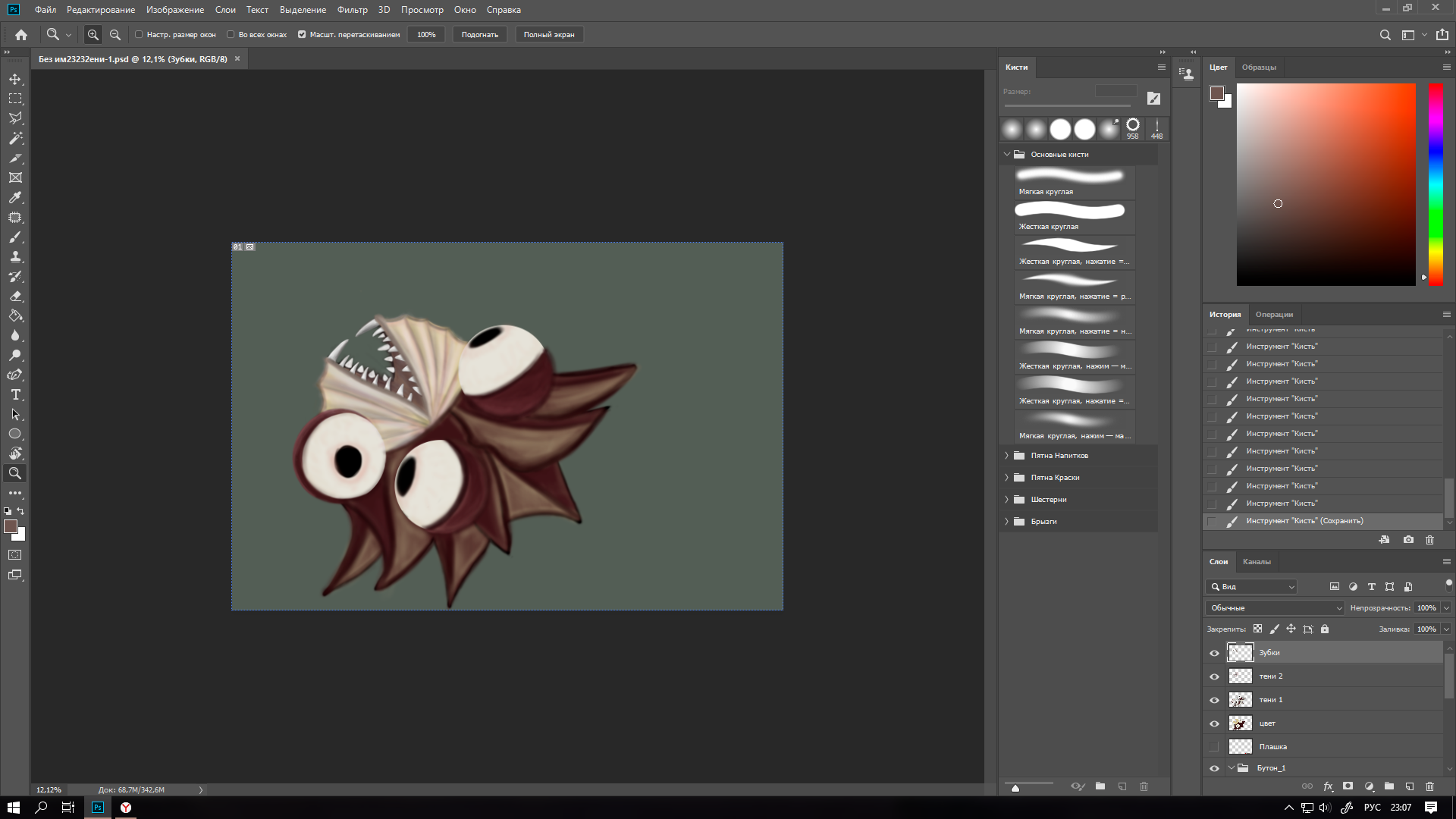Hide the Зубки layer
1456x819 pixels.
1214,653
